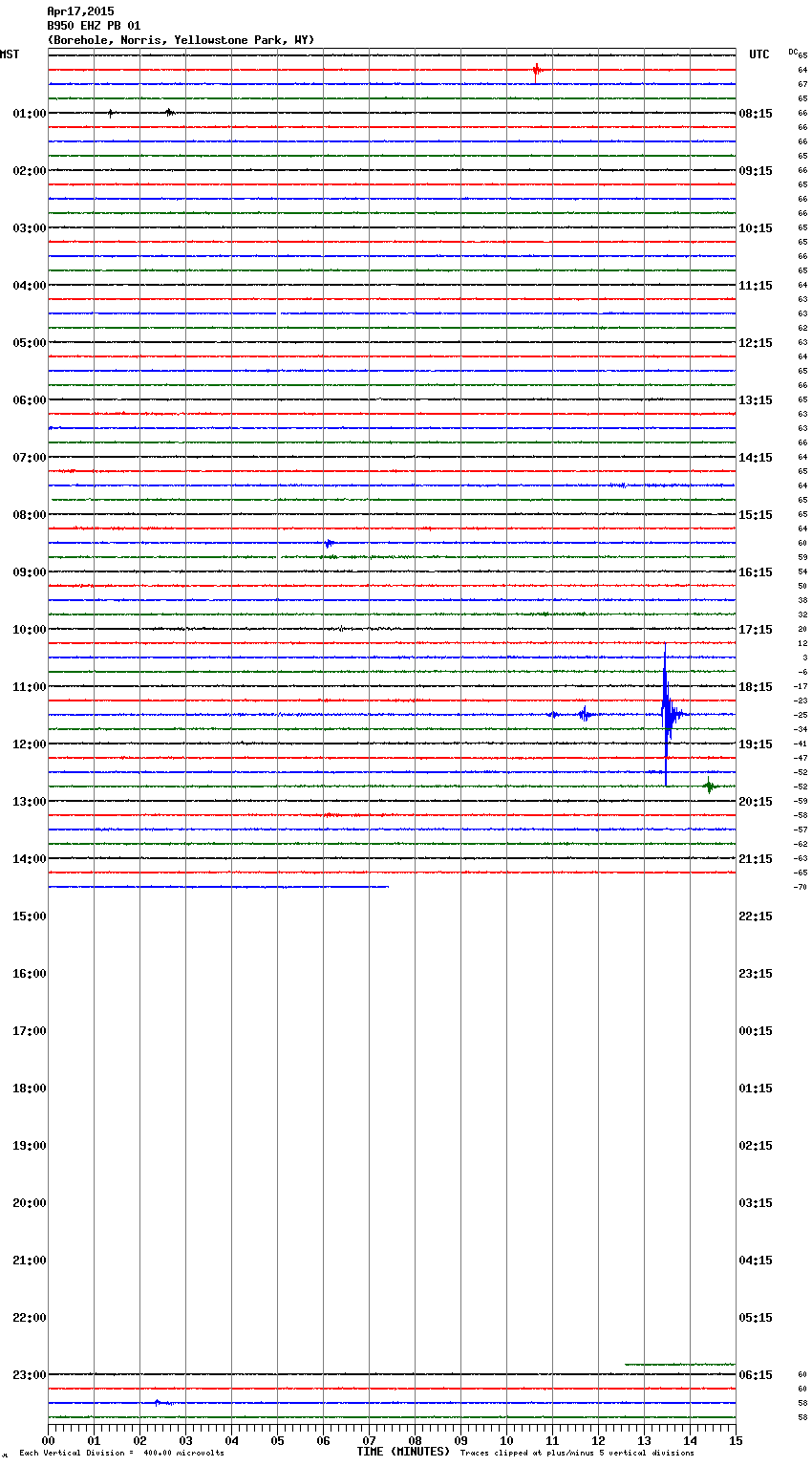Select the 21:00 MST time label

(x=30, y=1261)
